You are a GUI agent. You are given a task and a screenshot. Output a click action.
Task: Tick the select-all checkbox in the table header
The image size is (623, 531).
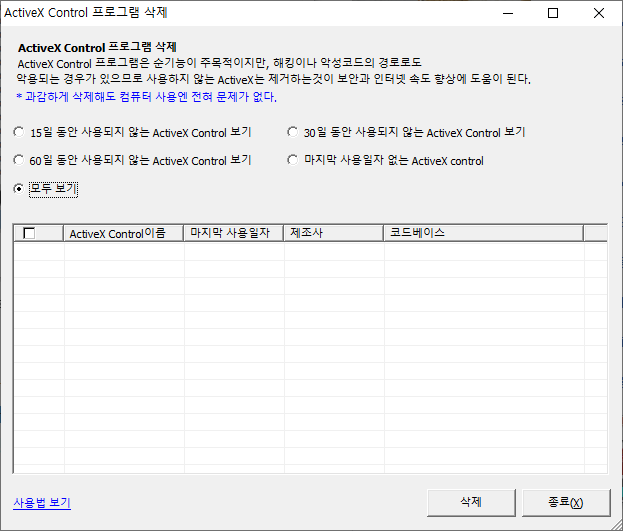pyautogui.click(x=29, y=233)
